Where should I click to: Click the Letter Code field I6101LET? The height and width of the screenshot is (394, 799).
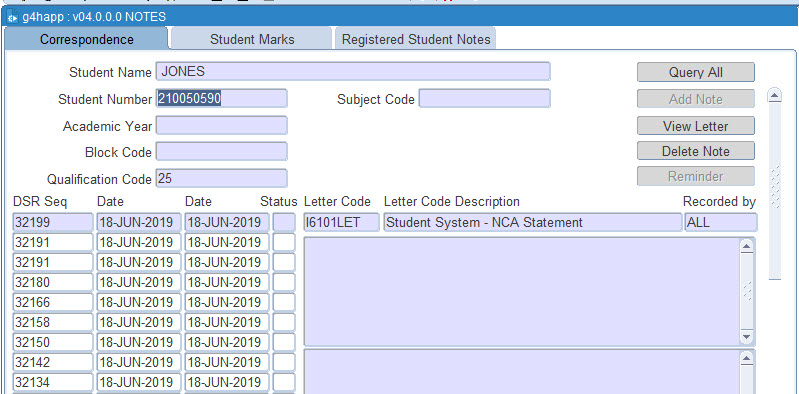[x=341, y=222]
